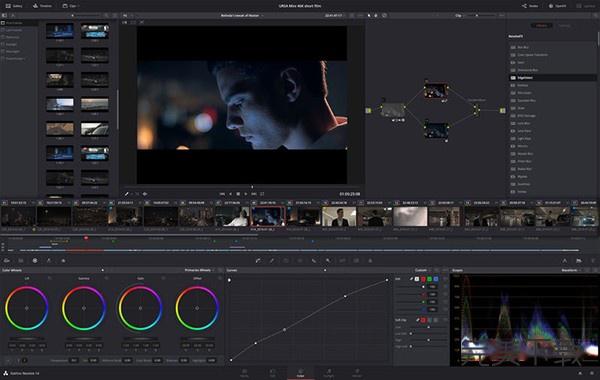Switch to the Deliver page tab
Image resolution: width=600 pixels, height=380 pixels.
[357, 373]
